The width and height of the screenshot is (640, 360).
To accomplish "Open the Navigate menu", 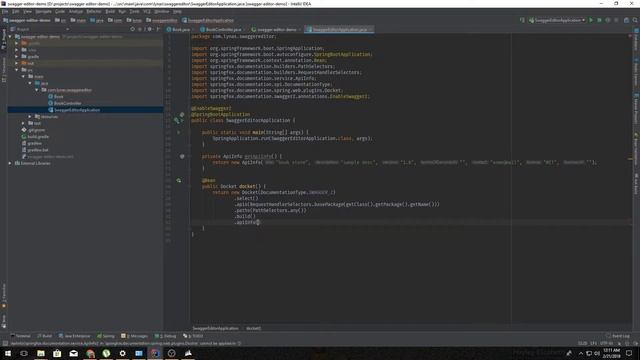I will click(43, 11).
